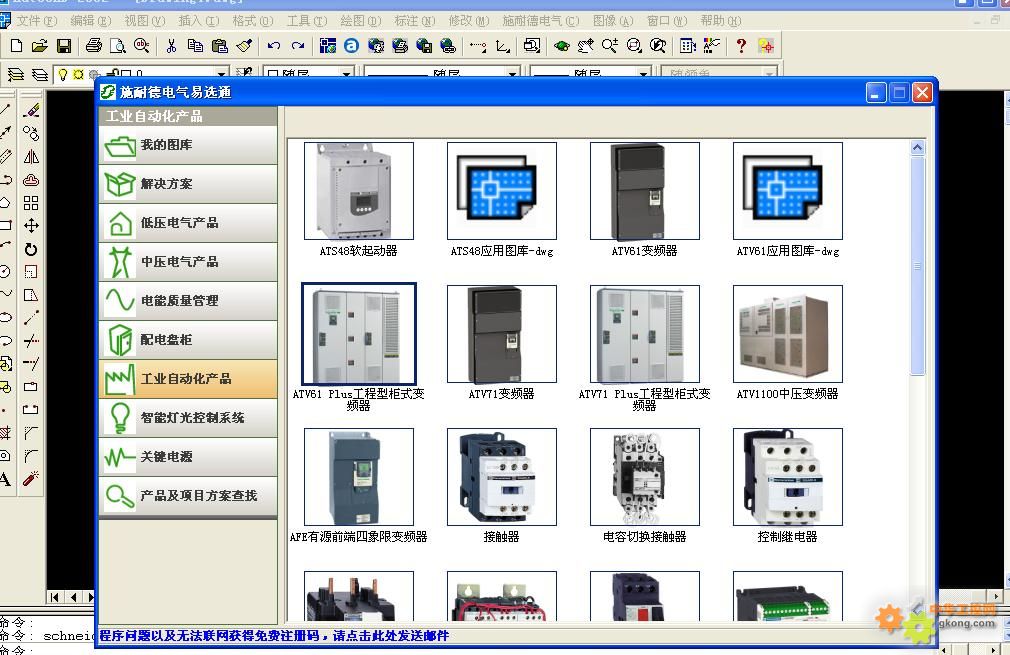Image resolution: width=1010 pixels, height=655 pixels.
Task: Open 关键电源 category
Action: pyautogui.click(x=188, y=457)
